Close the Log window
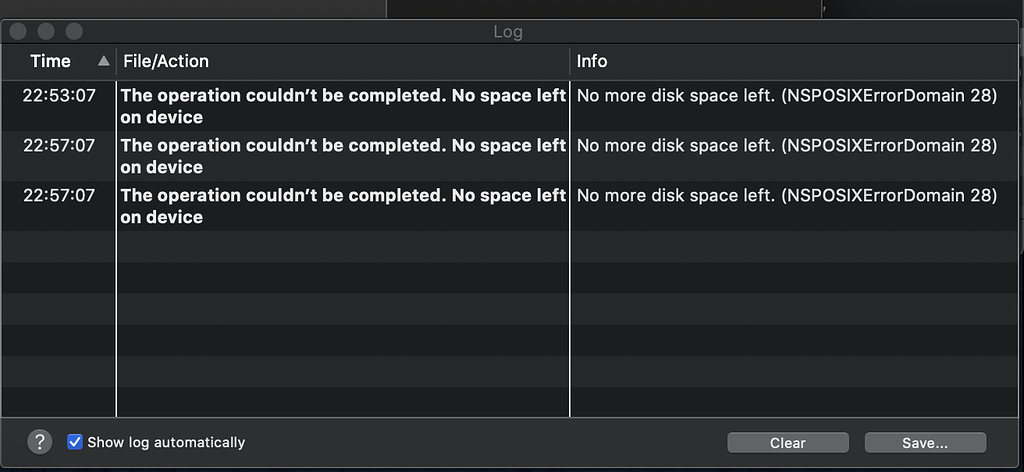The height and width of the screenshot is (472, 1024). (x=18, y=31)
